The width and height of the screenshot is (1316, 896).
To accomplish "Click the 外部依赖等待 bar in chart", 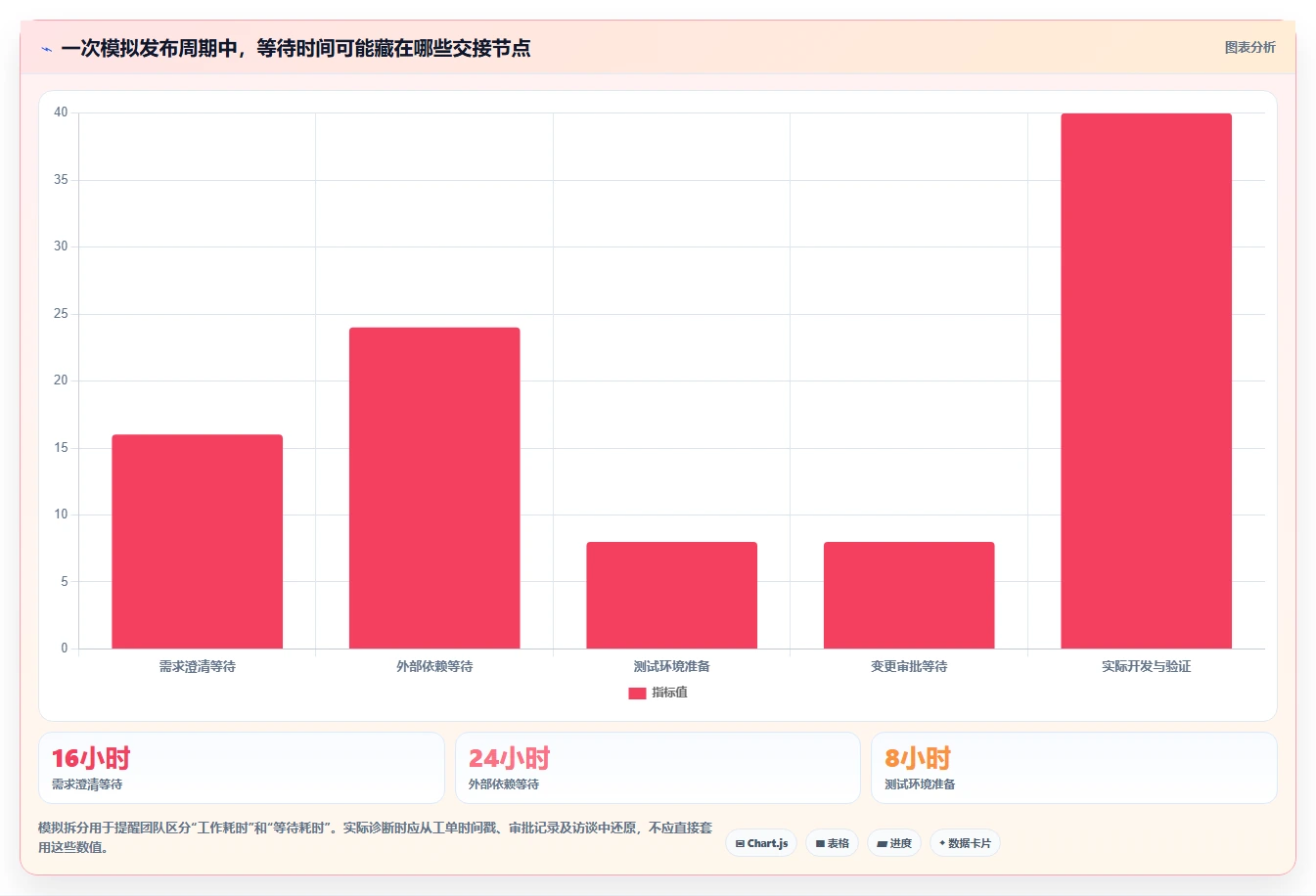I will coord(434,488).
